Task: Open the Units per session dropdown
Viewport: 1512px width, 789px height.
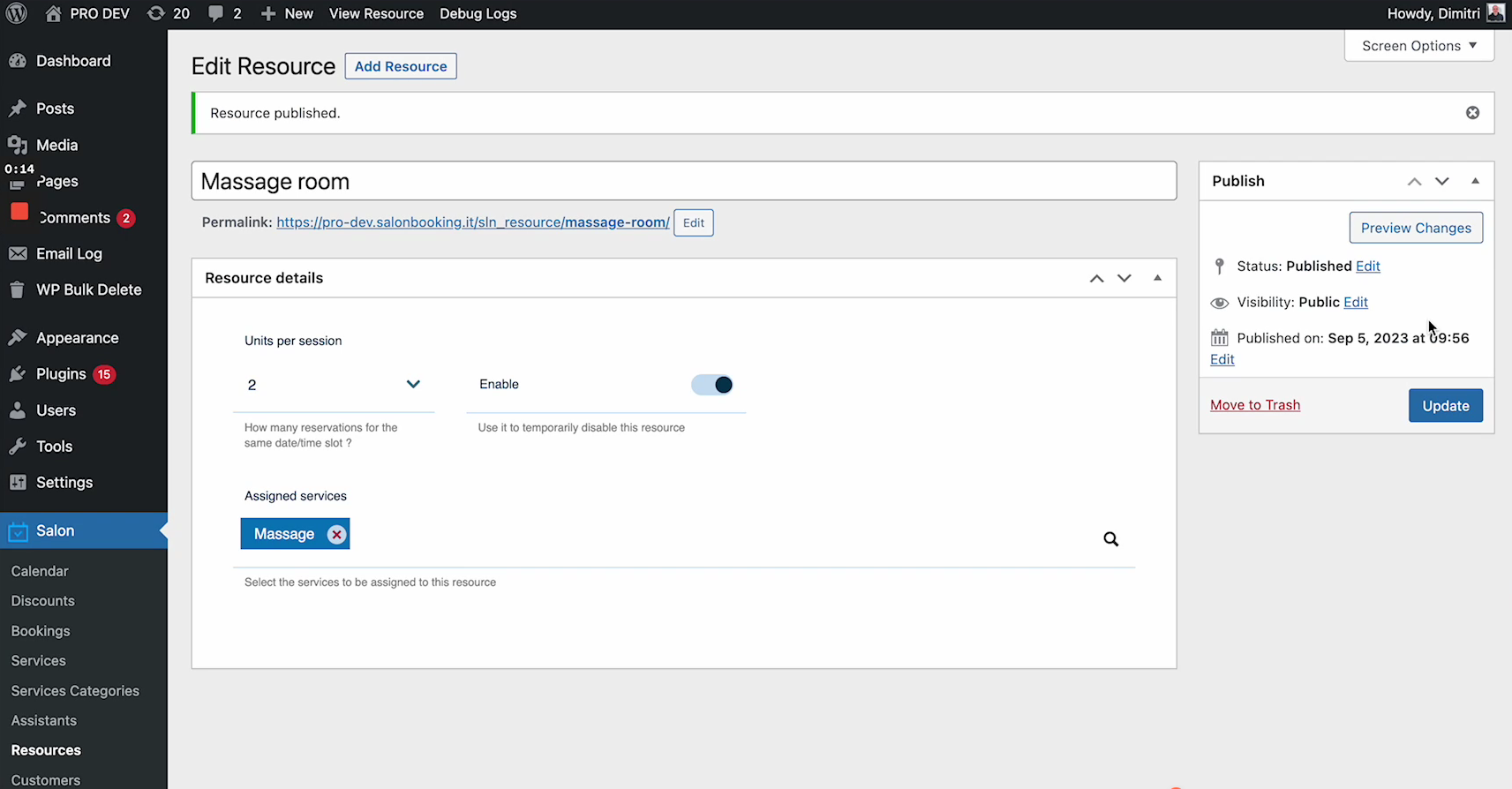Action: point(333,385)
